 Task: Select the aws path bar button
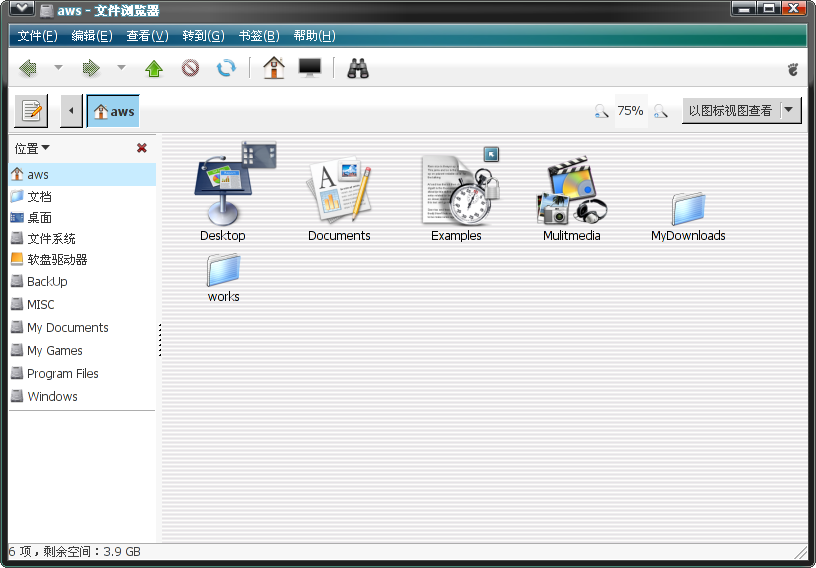click(113, 111)
